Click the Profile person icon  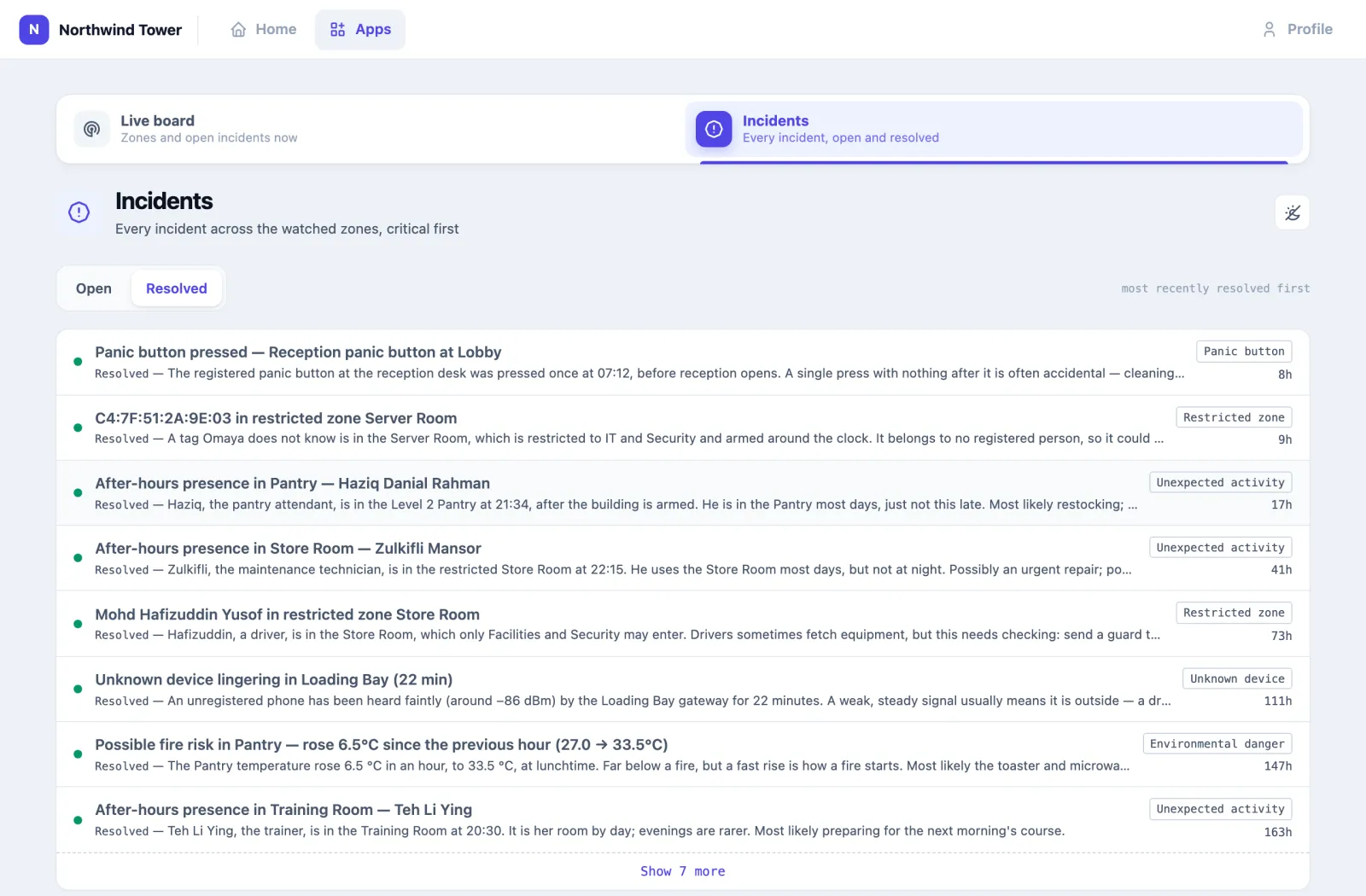[x=1270, y=30]
